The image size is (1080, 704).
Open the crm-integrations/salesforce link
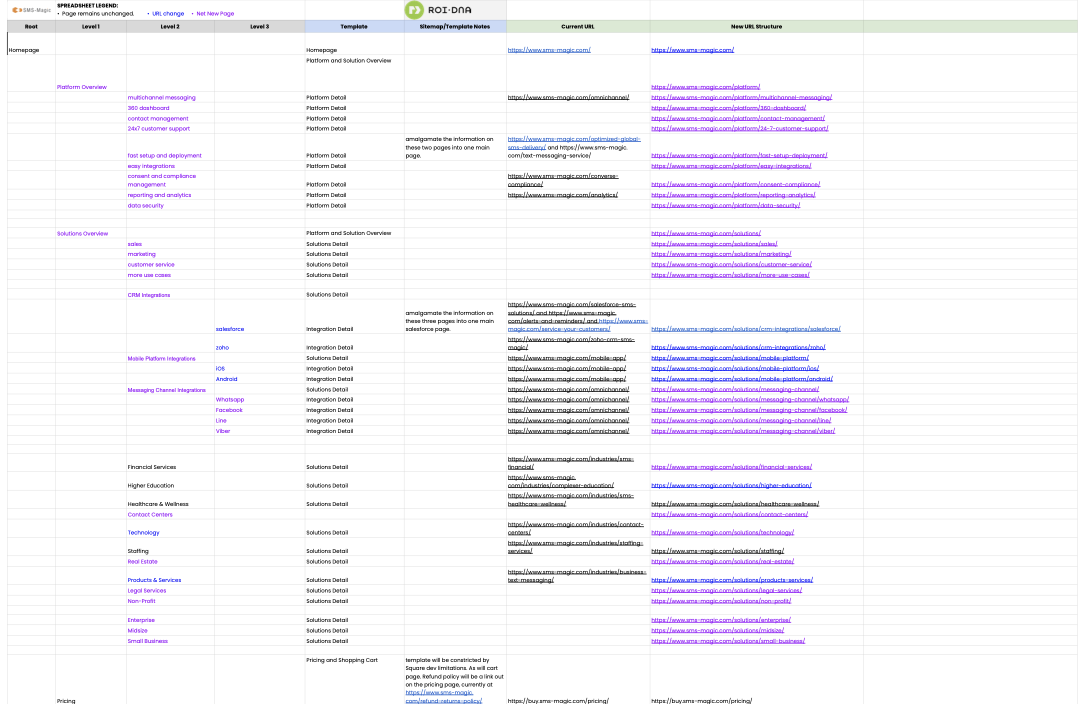[746, 329]
